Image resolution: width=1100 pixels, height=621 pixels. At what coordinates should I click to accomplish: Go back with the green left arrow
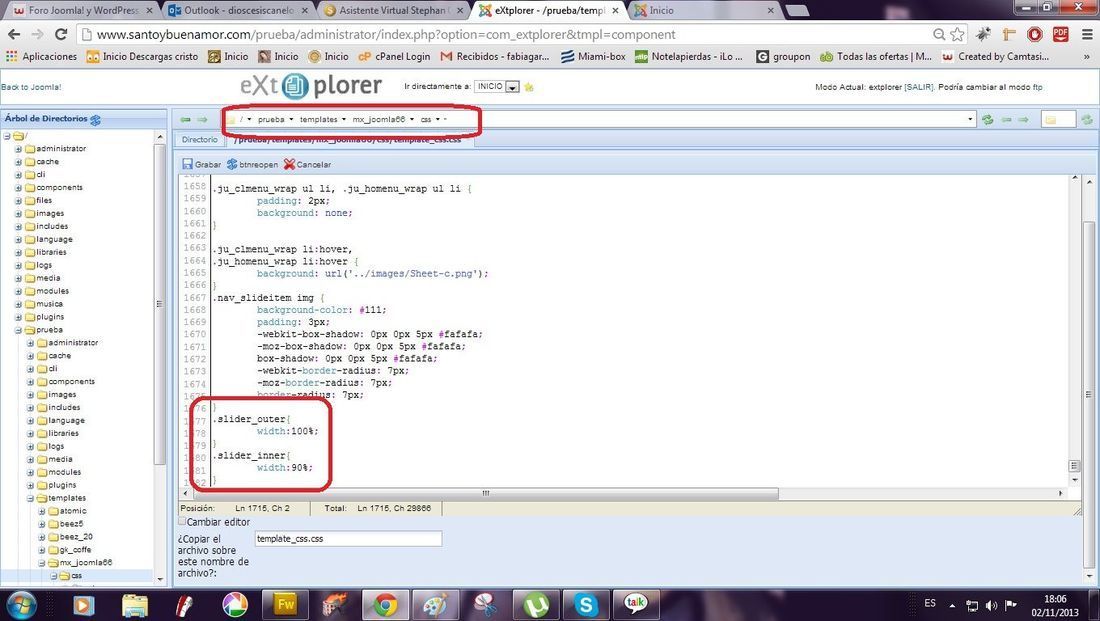(185, 120)
